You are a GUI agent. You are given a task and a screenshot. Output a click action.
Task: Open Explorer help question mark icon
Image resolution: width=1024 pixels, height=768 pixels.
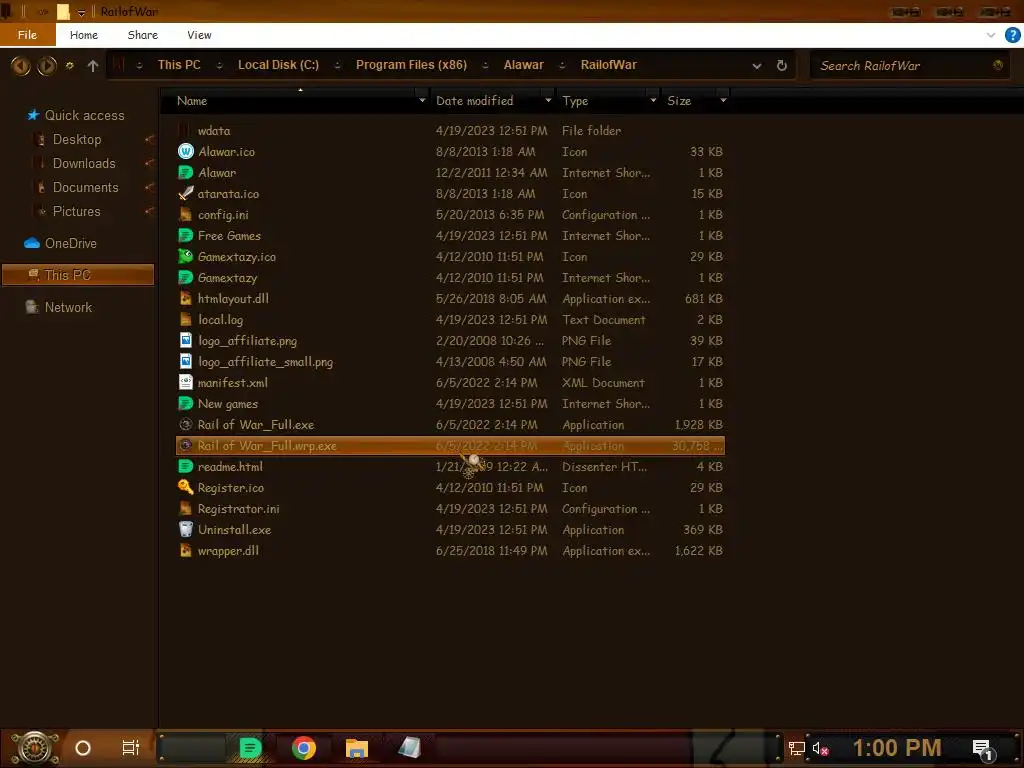point(1012,35)
